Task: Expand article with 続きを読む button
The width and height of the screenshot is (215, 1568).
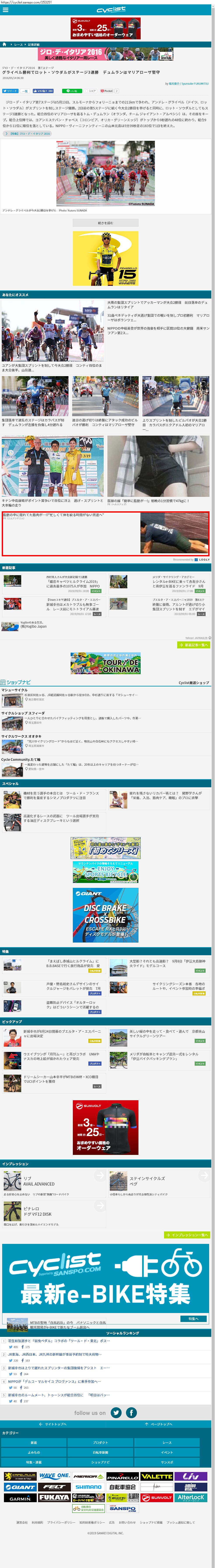Action: tap(105, 223)
